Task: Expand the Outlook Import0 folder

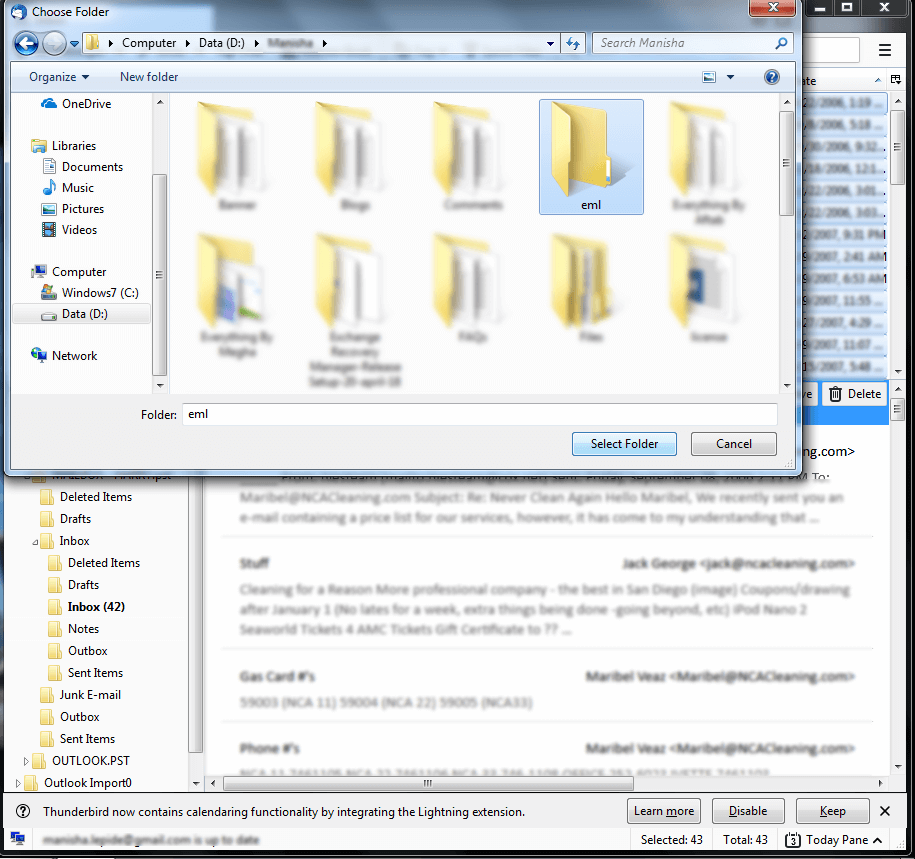Action: click(x=18, y=783)
